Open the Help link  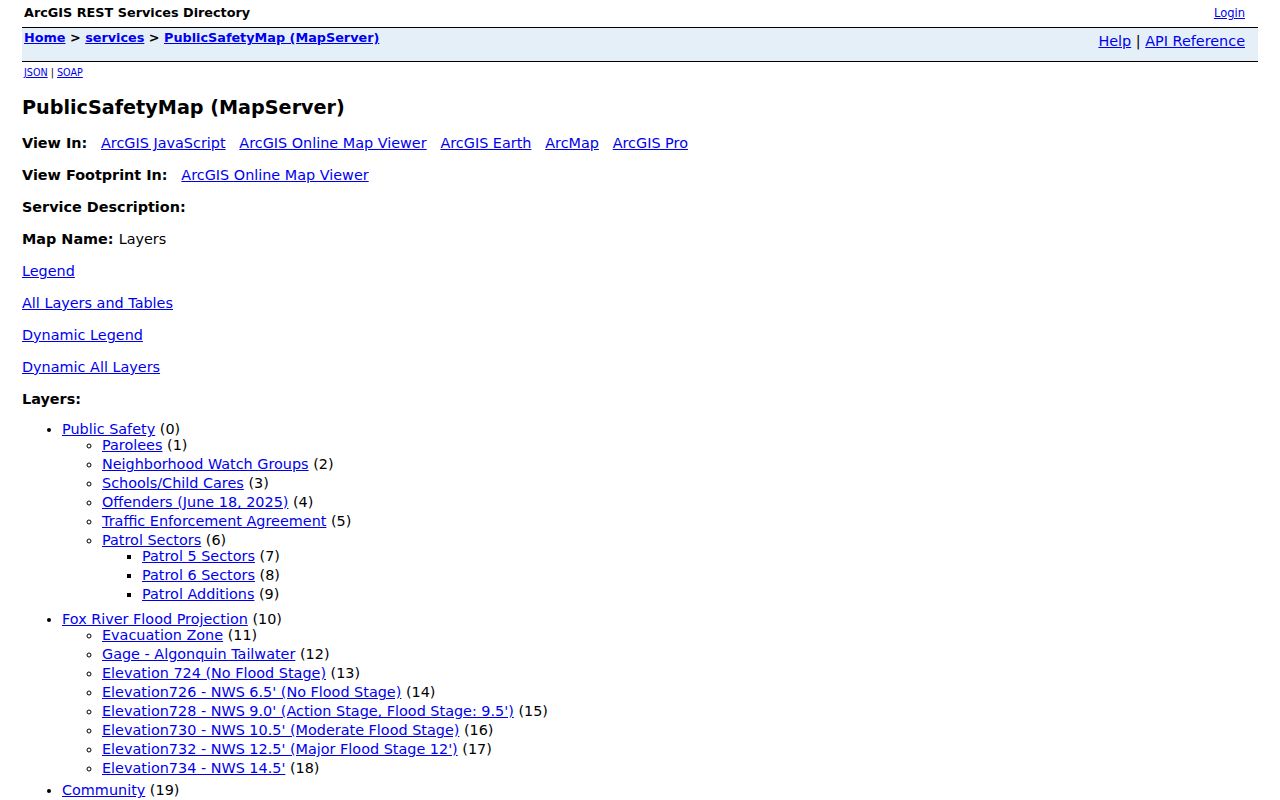point(1114,41)
